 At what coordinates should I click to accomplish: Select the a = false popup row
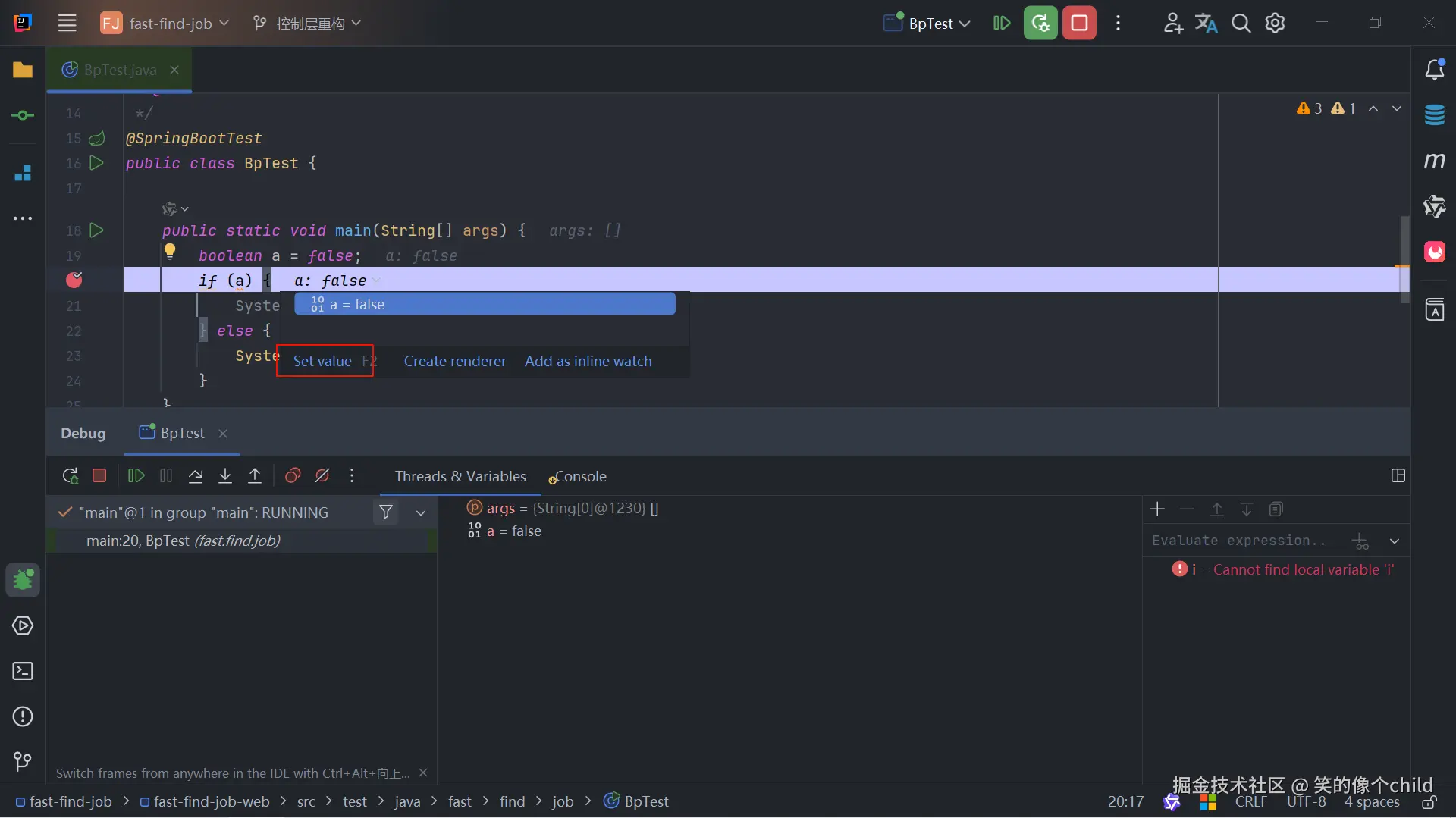pyautogui.click(x=485, y=304)
